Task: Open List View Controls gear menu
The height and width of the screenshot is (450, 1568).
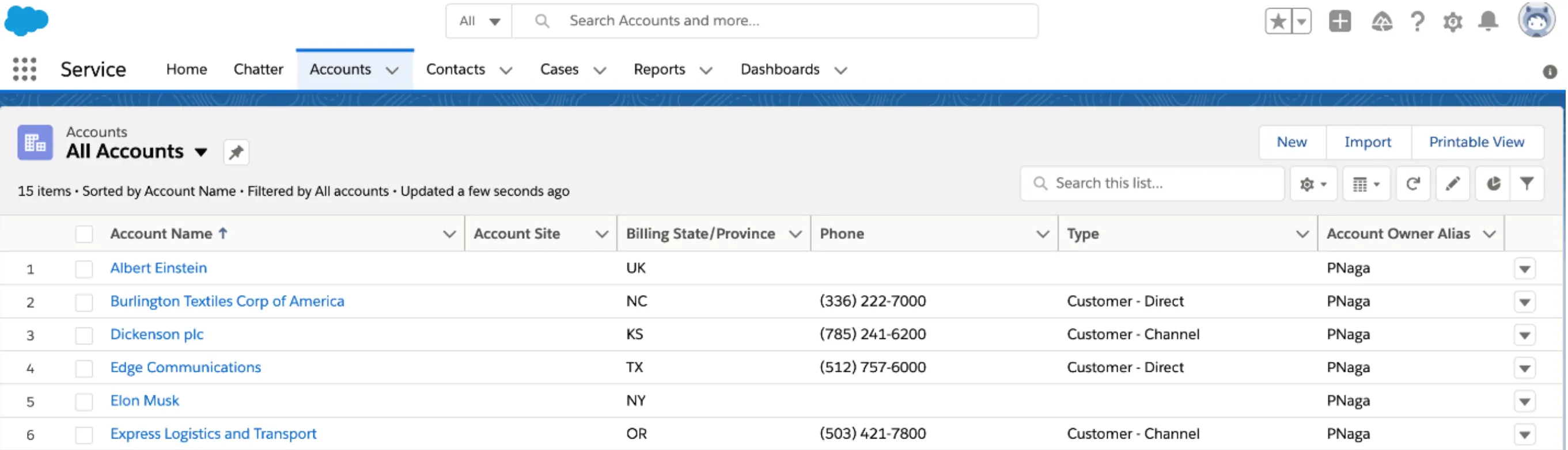Action: pos(1313,184)
